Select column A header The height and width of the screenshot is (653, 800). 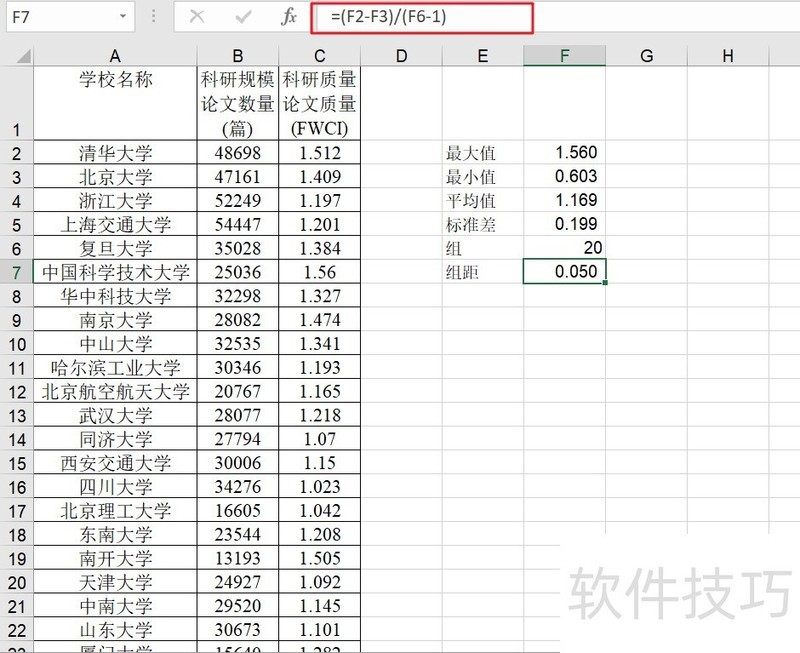pos(115,56)
